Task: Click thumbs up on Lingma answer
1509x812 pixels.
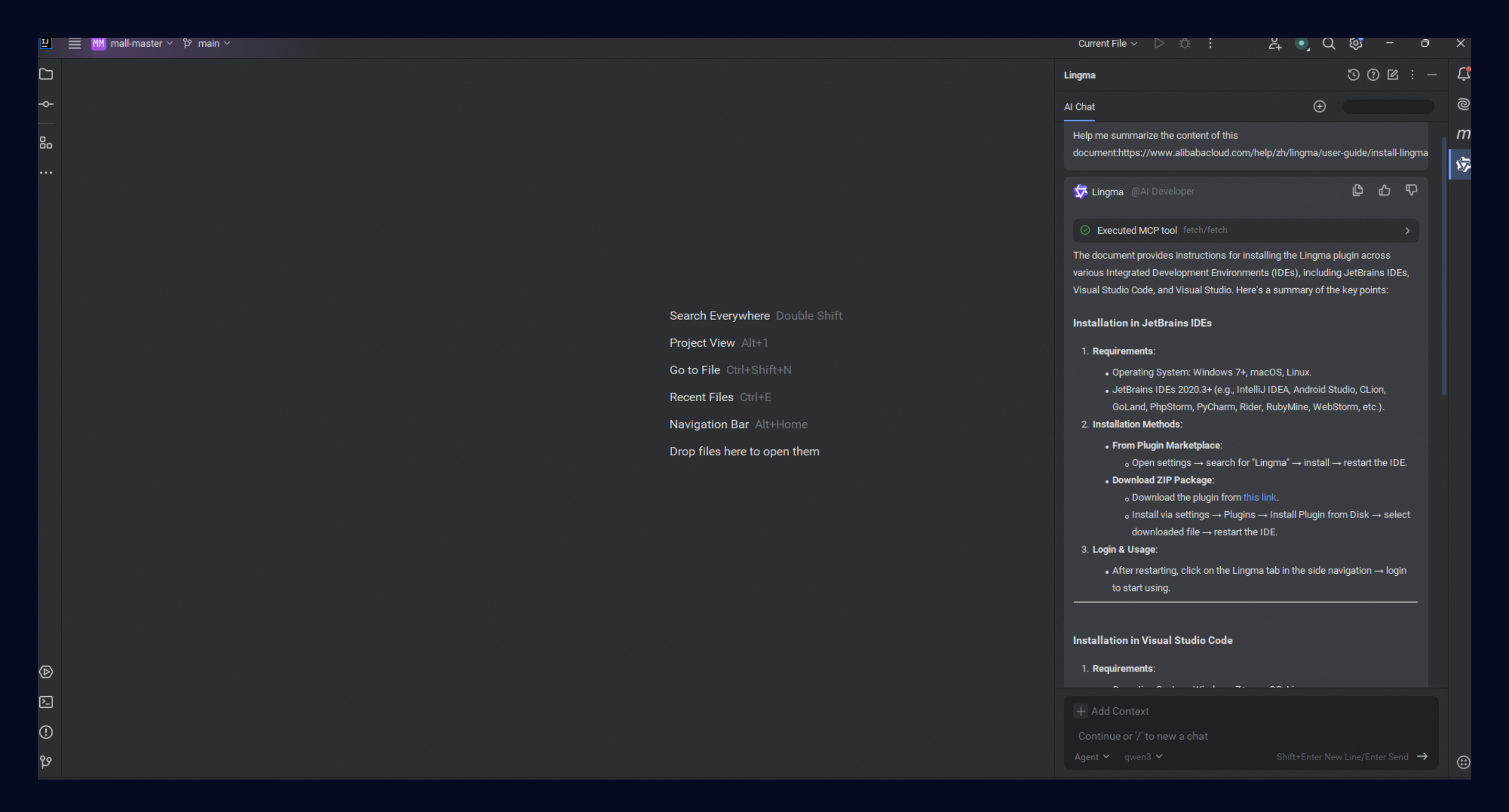Action: tap(1384, 190)
